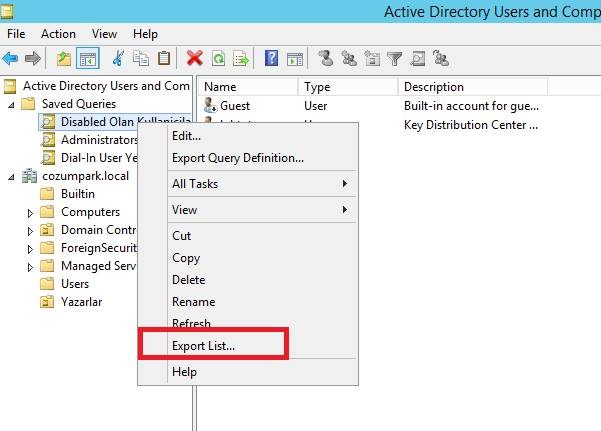
Task: Click the Create new user icon
Action: pos(326,58)
